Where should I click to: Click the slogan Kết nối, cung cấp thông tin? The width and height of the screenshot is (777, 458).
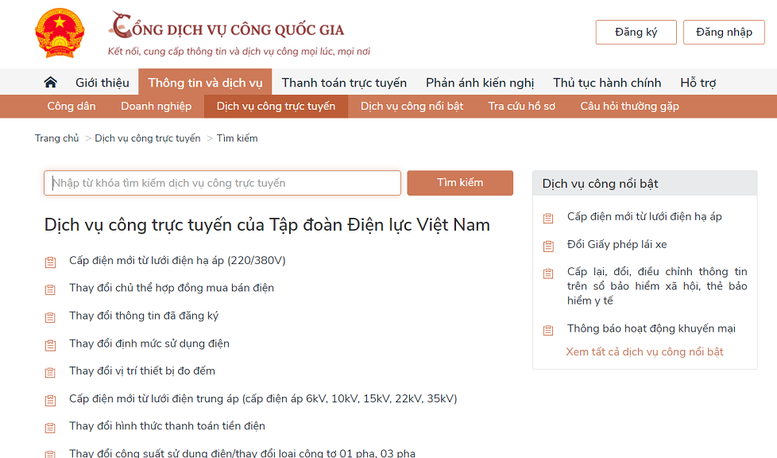(239, 52)
